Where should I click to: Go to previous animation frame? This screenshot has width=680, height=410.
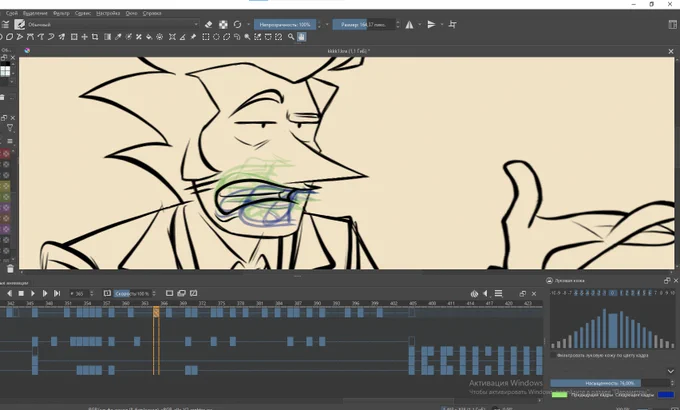(9, 294)
